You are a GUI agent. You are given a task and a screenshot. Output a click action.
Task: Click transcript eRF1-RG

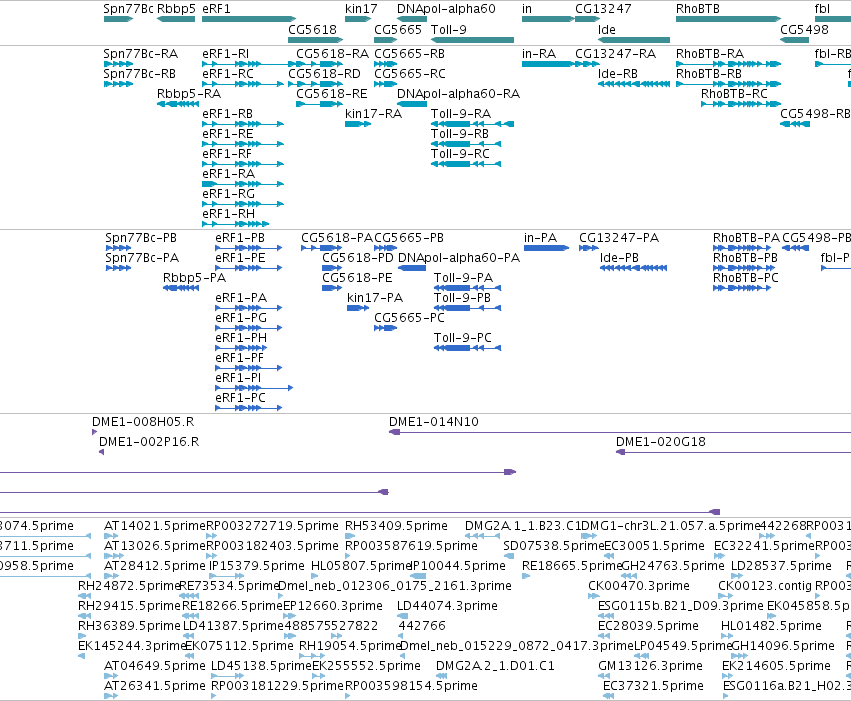pyautogui.click(x=228, y=193)
